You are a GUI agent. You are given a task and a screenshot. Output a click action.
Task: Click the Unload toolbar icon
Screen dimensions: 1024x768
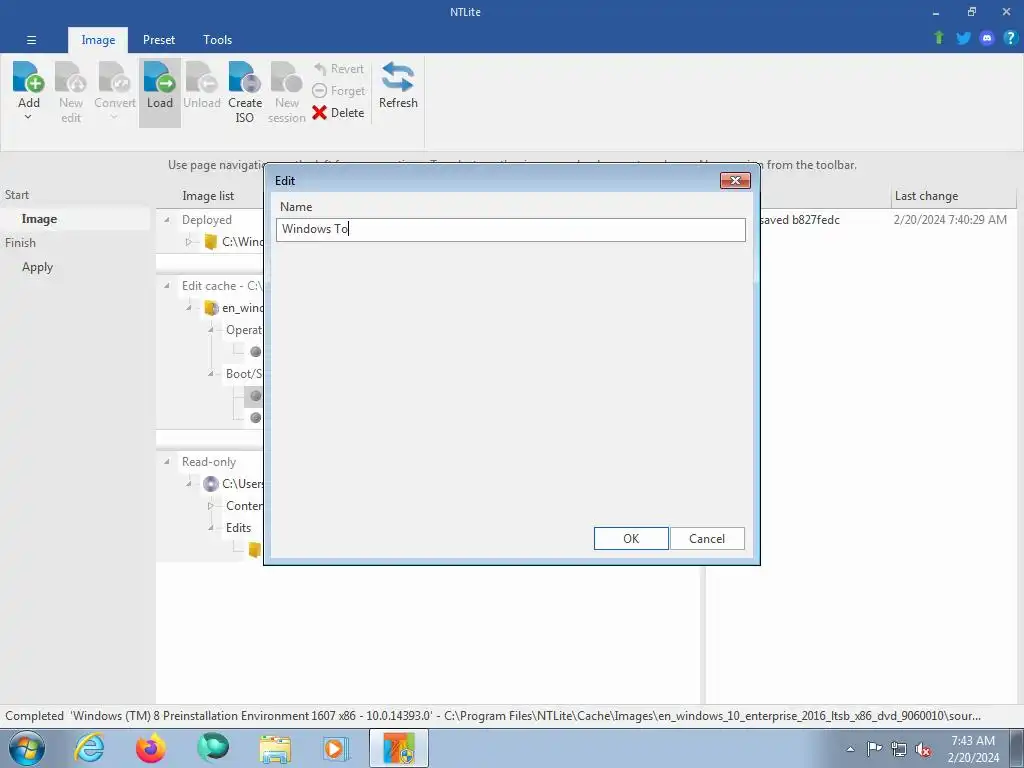(x=202, y=77)
